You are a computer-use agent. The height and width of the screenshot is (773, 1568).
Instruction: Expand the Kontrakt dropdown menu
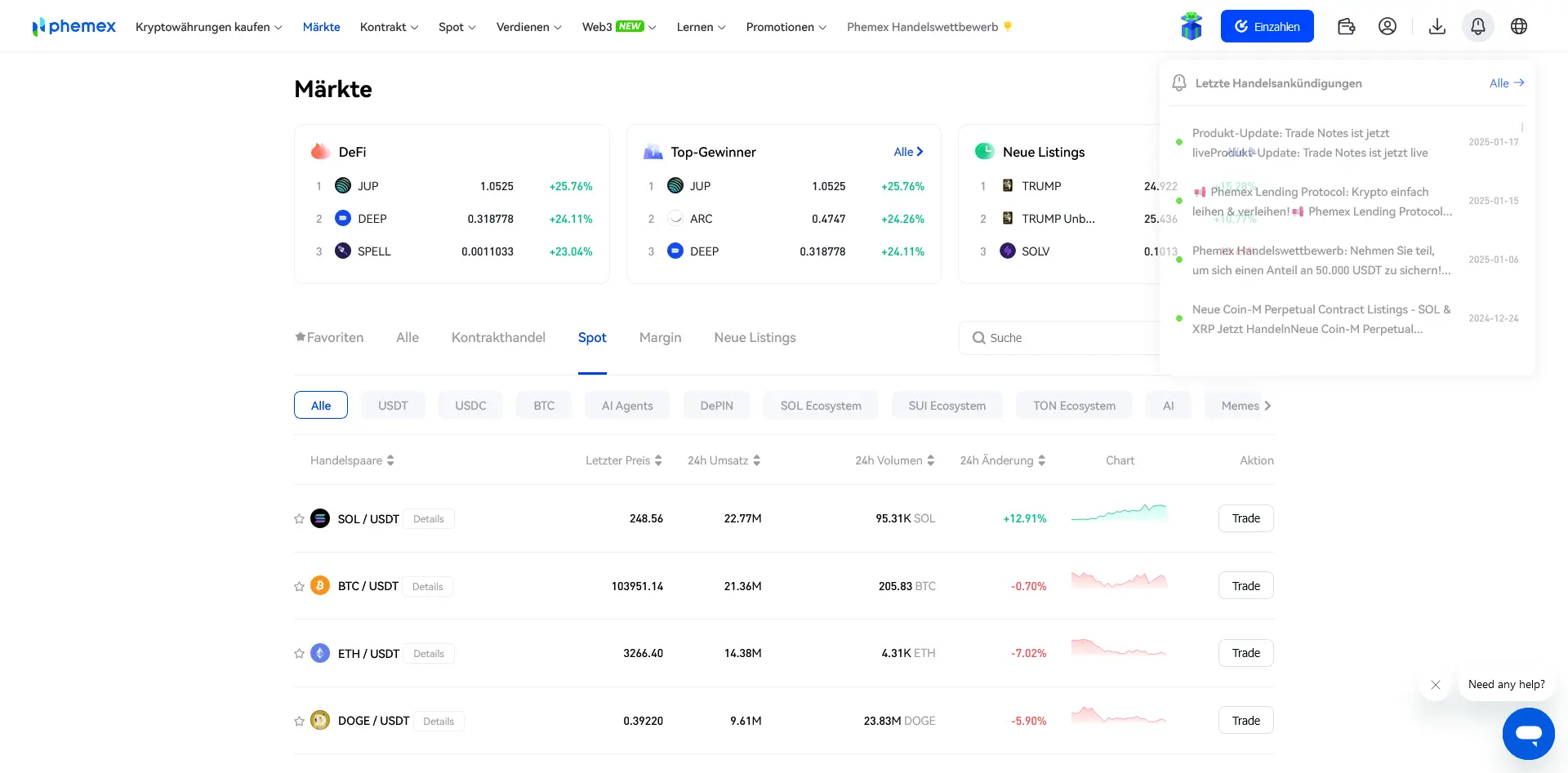click(x=389, y=27)
